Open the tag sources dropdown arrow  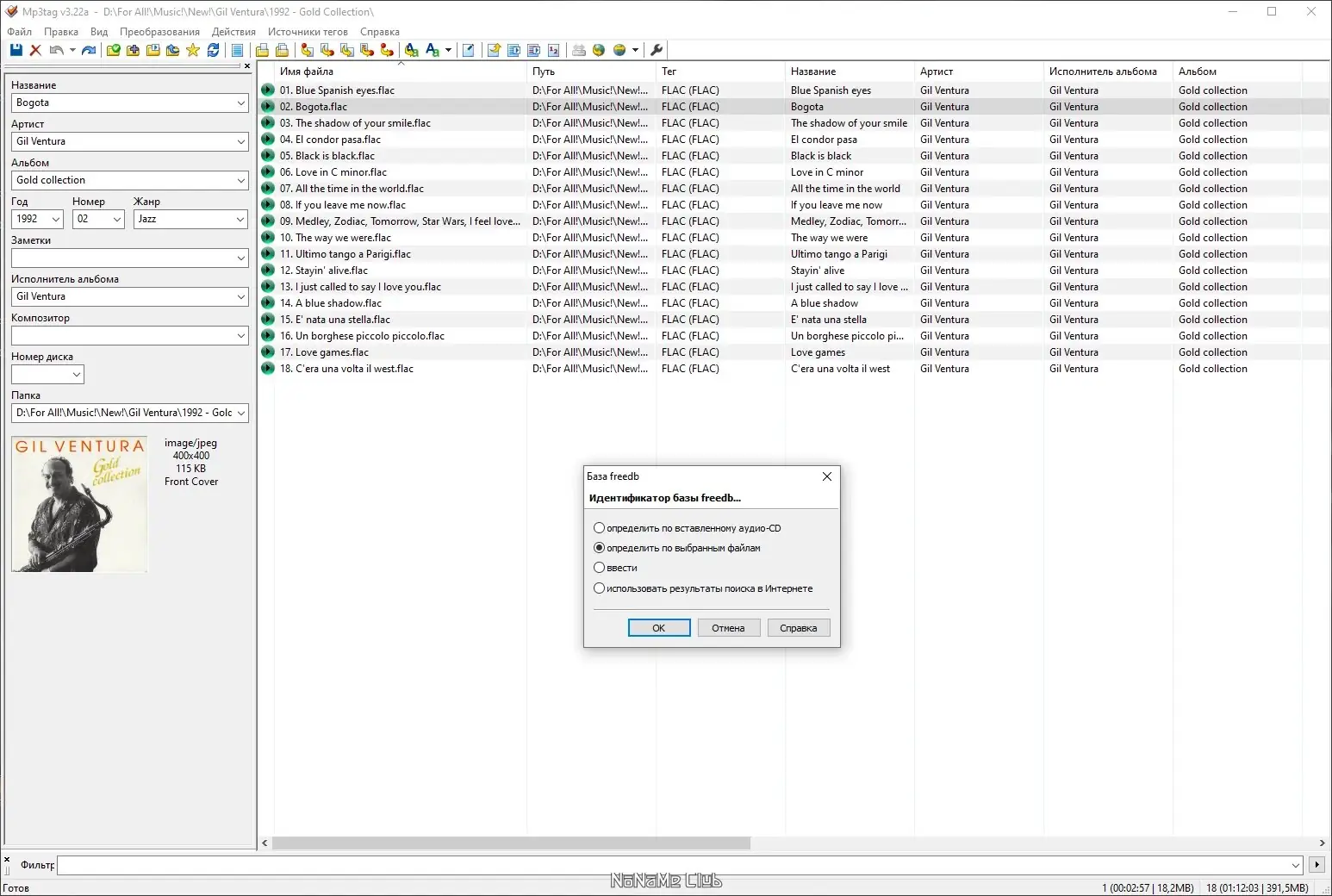click(635, 50)
